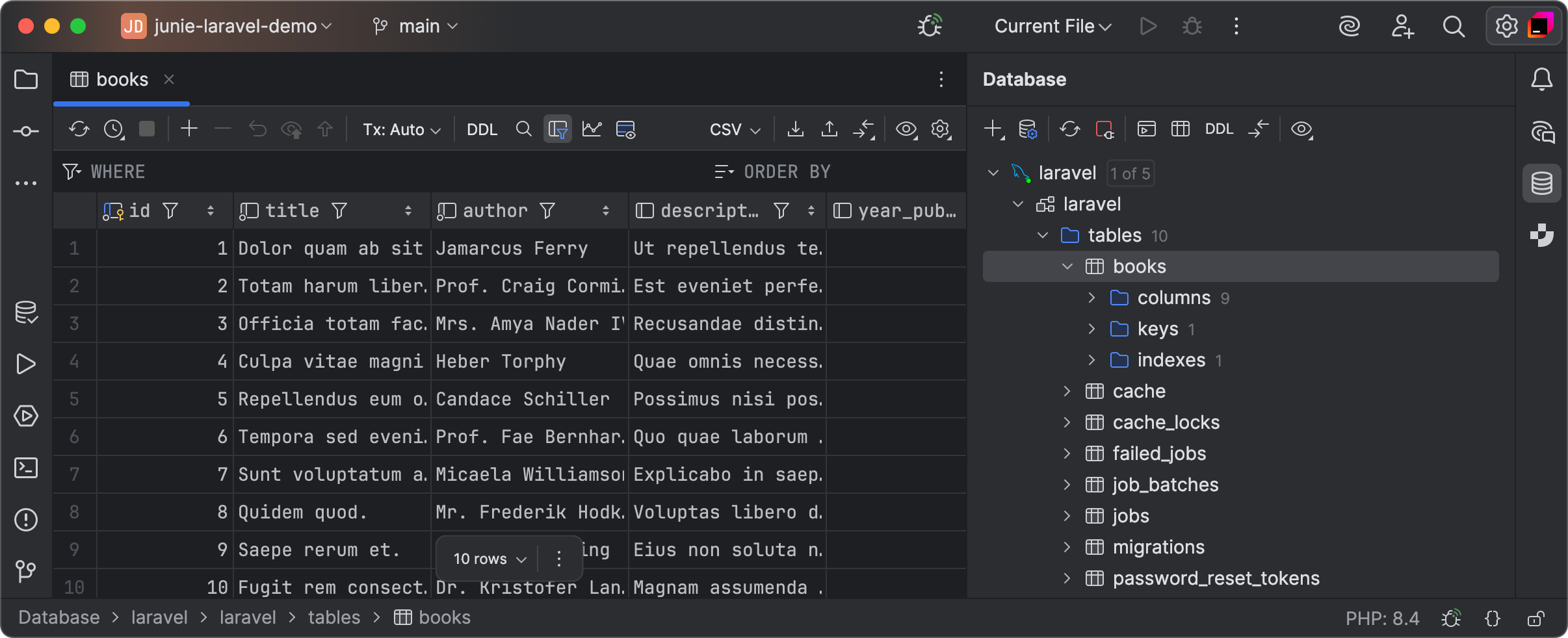
Task: Refresh the Database panel tree
Action: tap(1070, 129)
